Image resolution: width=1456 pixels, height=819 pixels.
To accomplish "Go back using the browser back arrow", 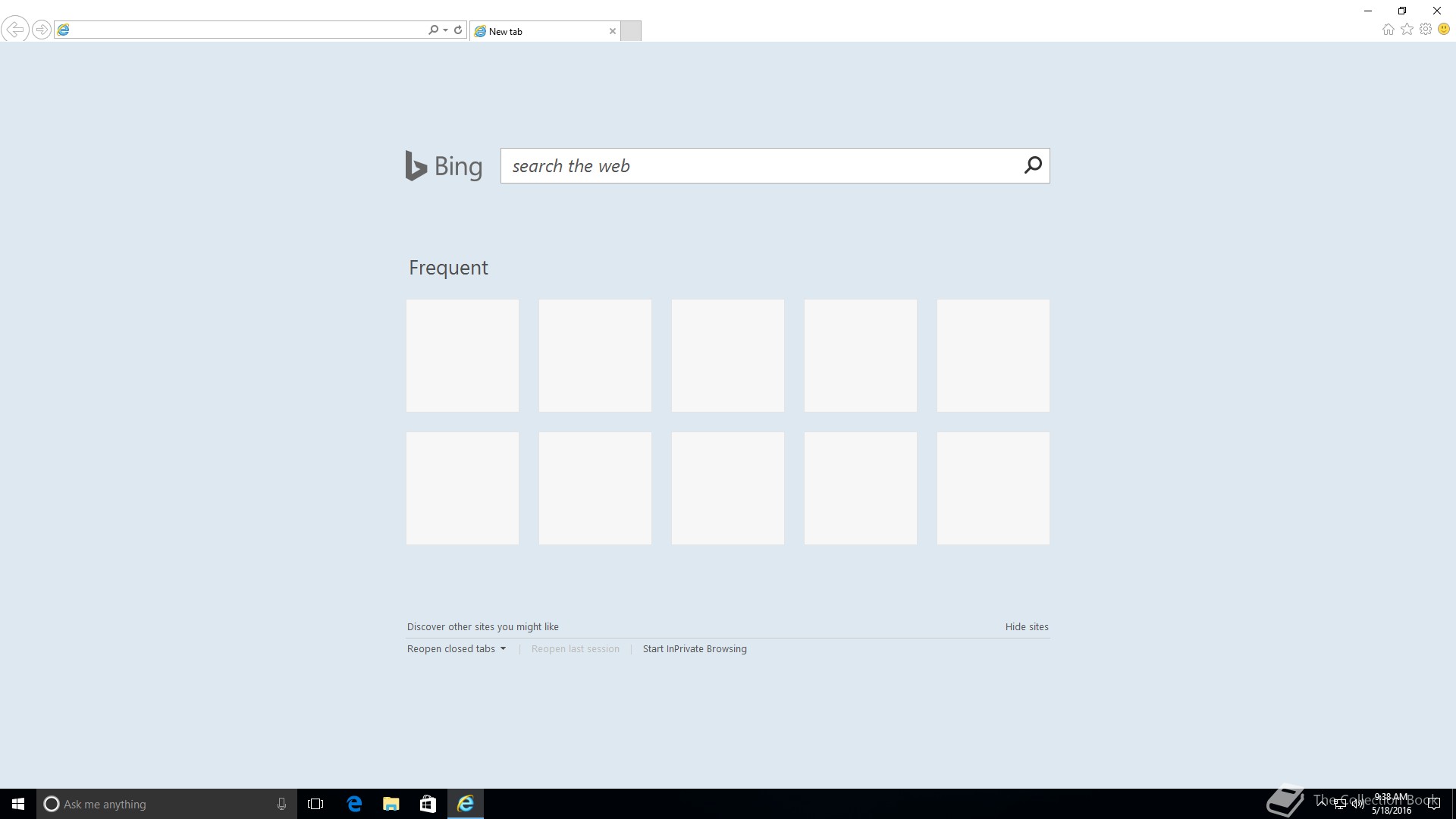I will coord(14,30).
